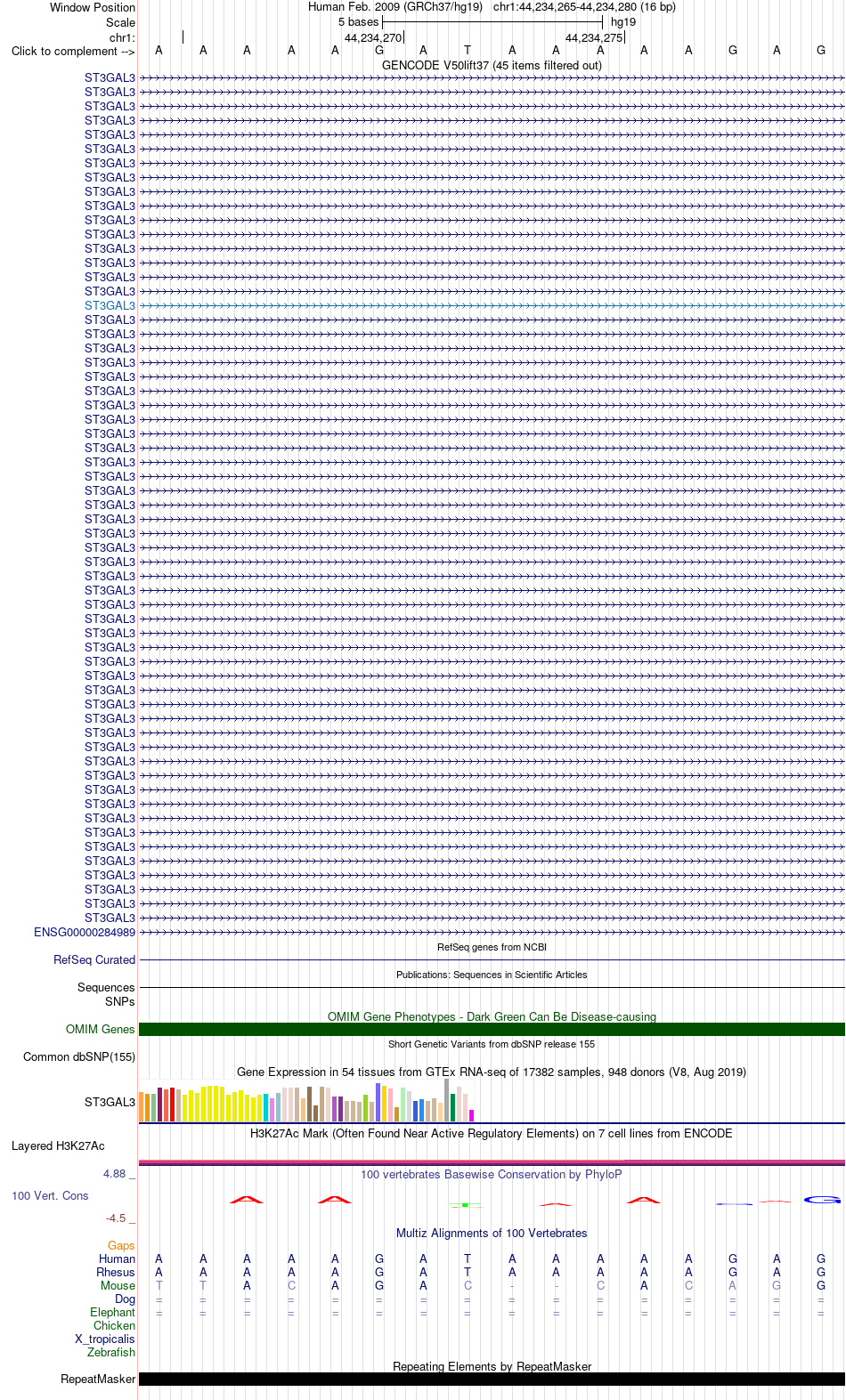Click the 44,234,270 ruler coordinate
Image resolution: width=846 pixels, height=1400 pixels.
click(x=373, y=37)
